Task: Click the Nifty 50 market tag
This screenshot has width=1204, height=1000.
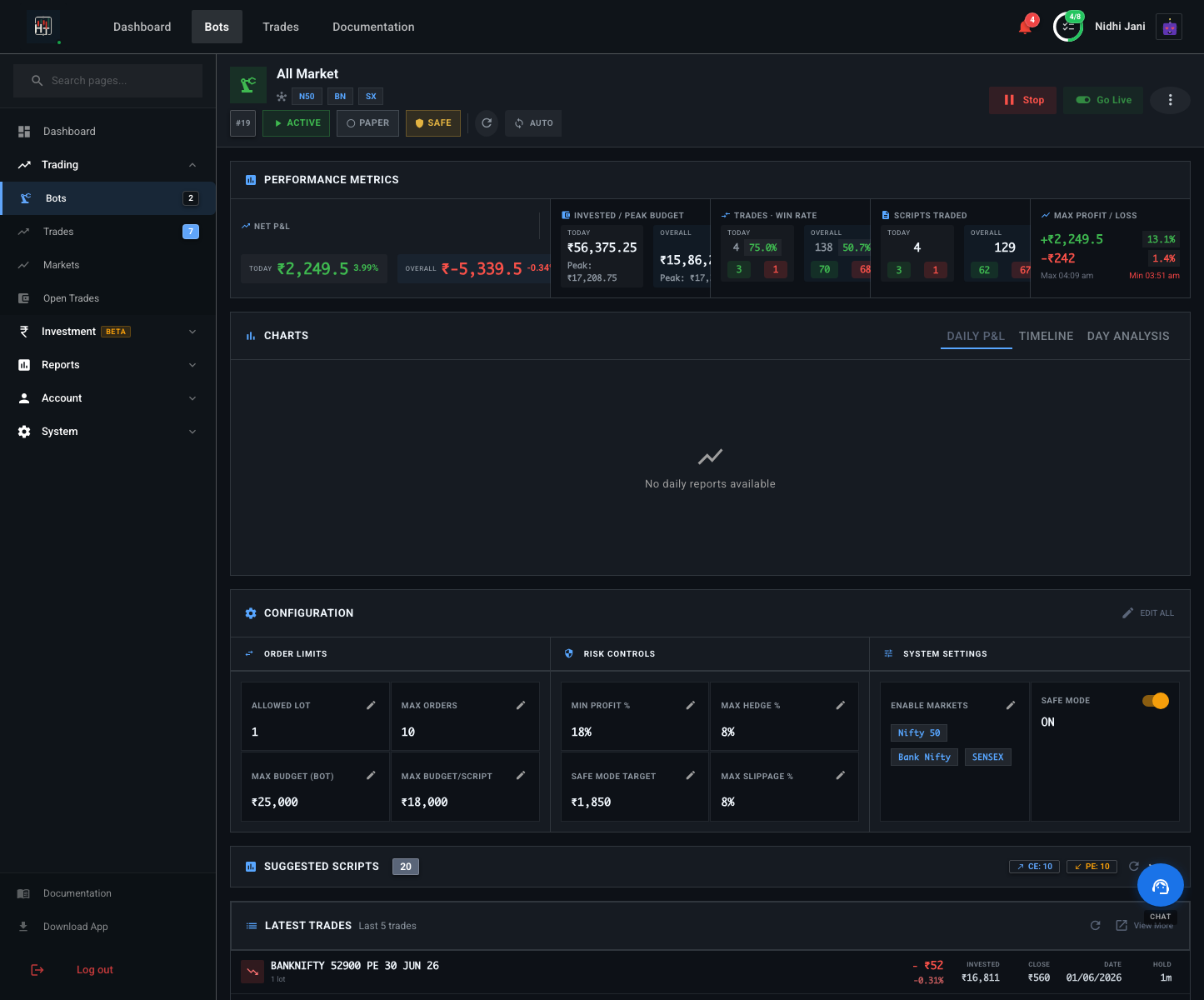Action: (919, 732)
